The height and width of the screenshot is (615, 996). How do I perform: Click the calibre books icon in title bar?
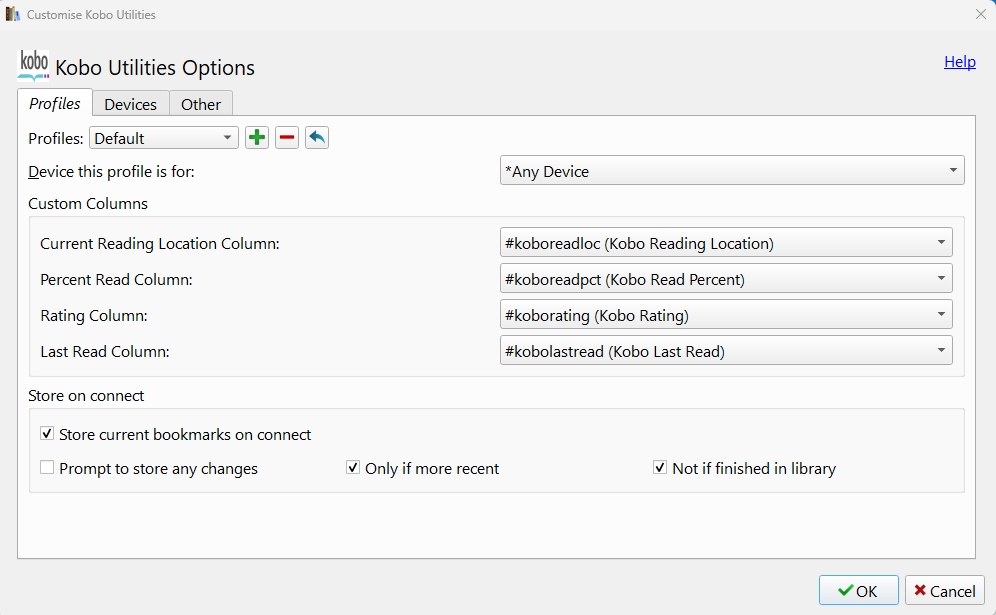[x=12, y=15]
